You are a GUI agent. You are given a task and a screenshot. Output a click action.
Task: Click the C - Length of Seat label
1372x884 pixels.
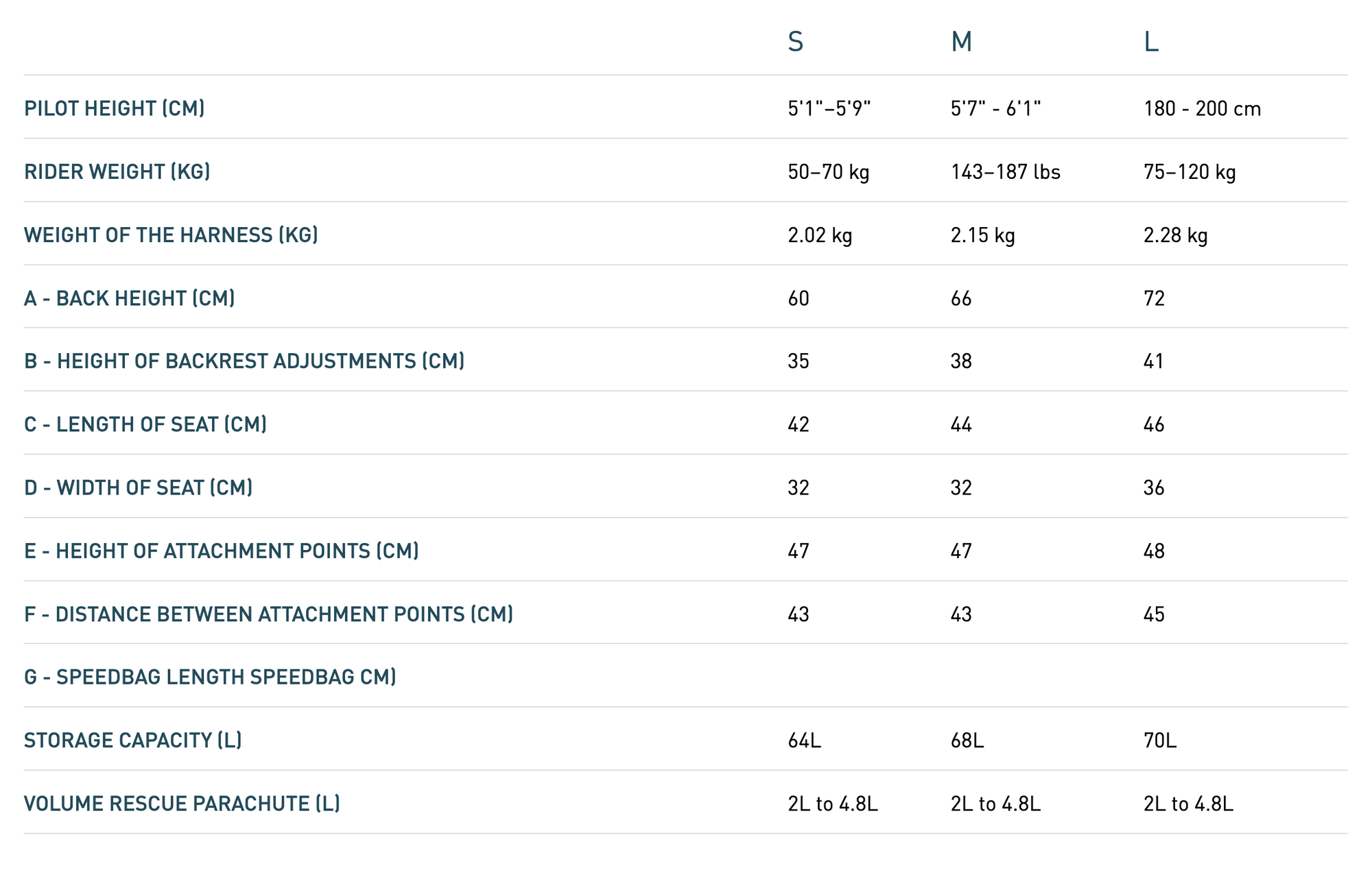pyautogui.click(x=145, y=425)
